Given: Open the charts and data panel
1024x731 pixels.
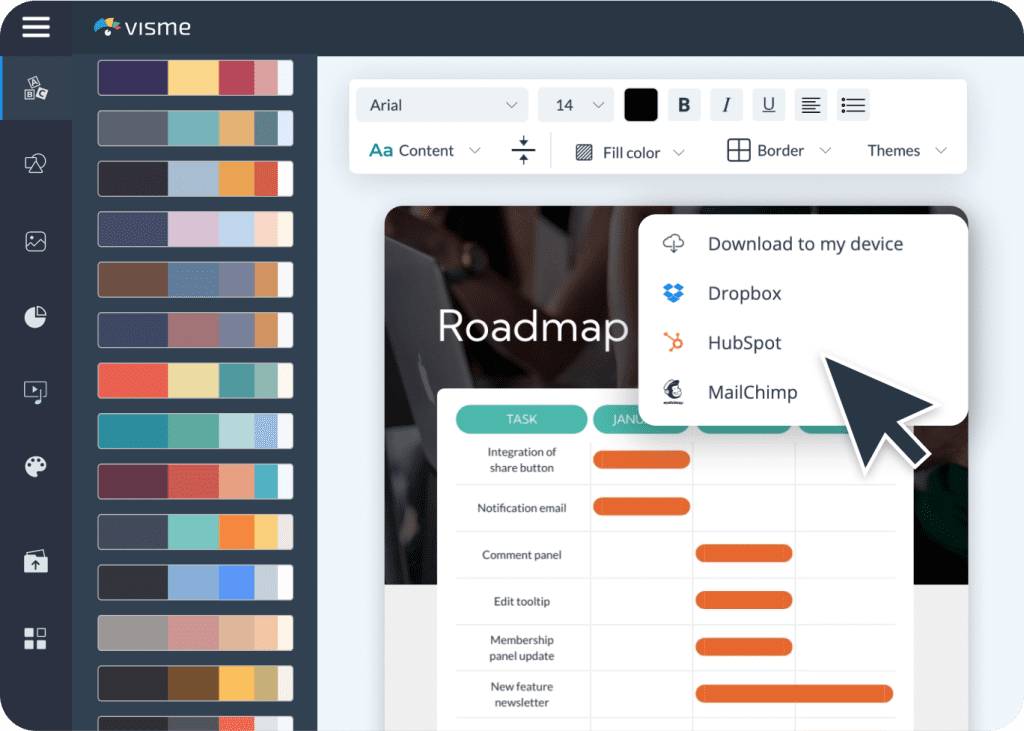Looking at the screenshot, I should pos(35,316).
